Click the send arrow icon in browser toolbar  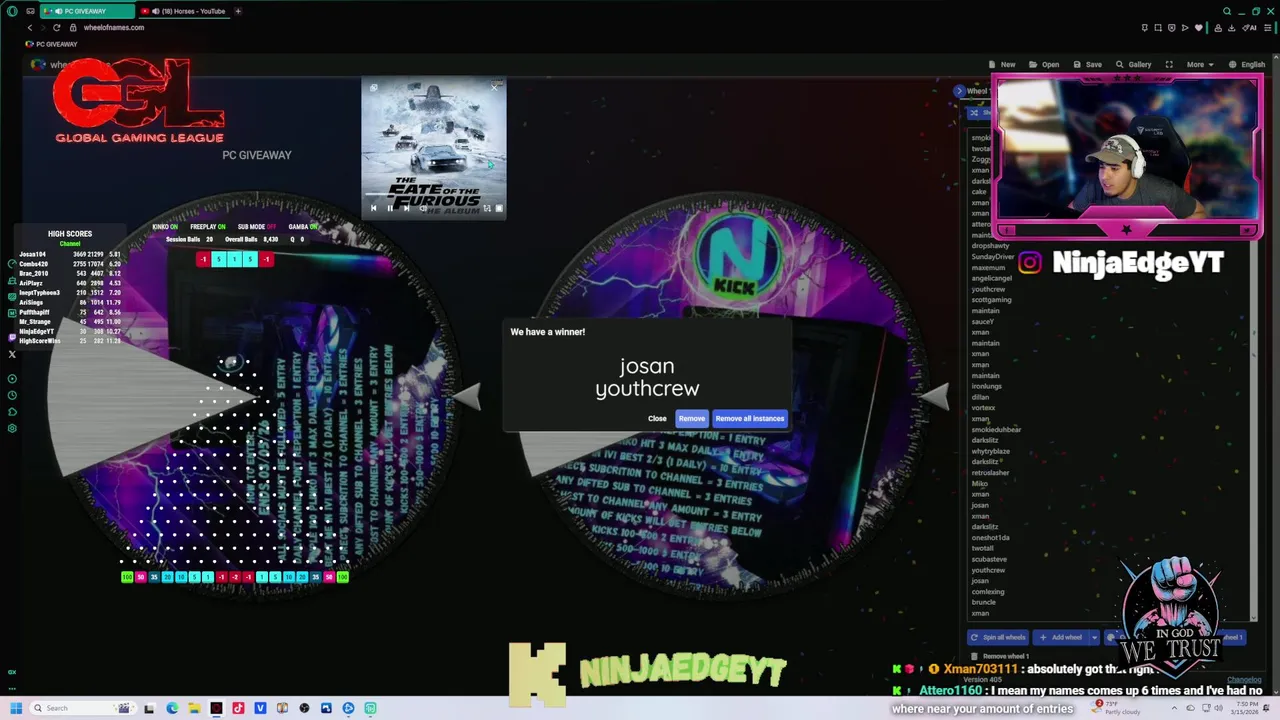(1185, 28)
